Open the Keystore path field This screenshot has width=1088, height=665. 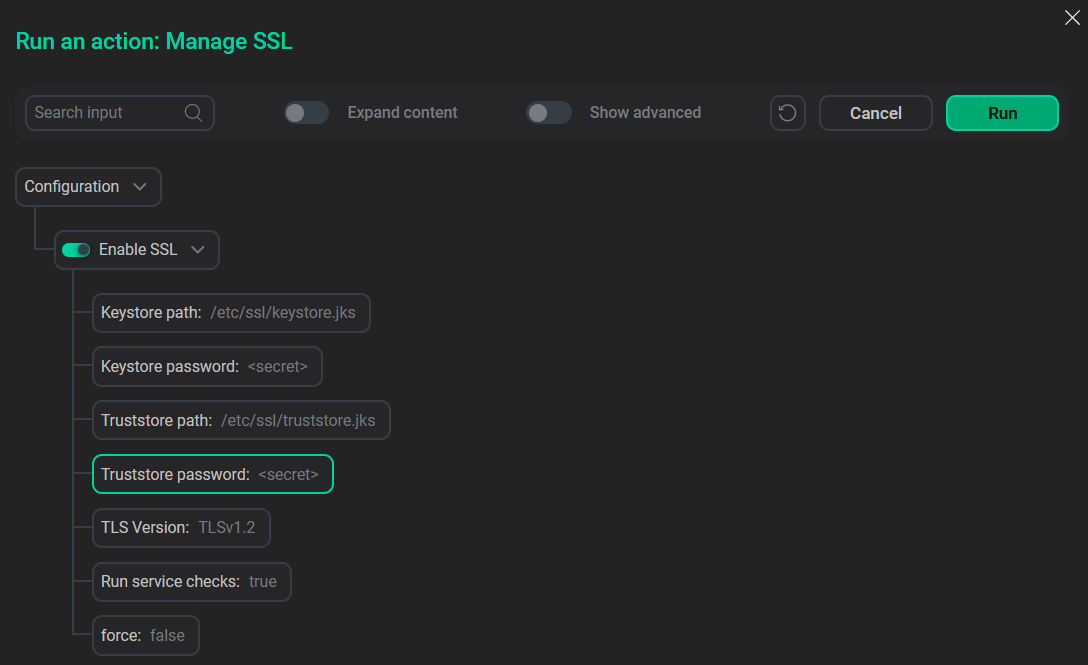(231, 312)
